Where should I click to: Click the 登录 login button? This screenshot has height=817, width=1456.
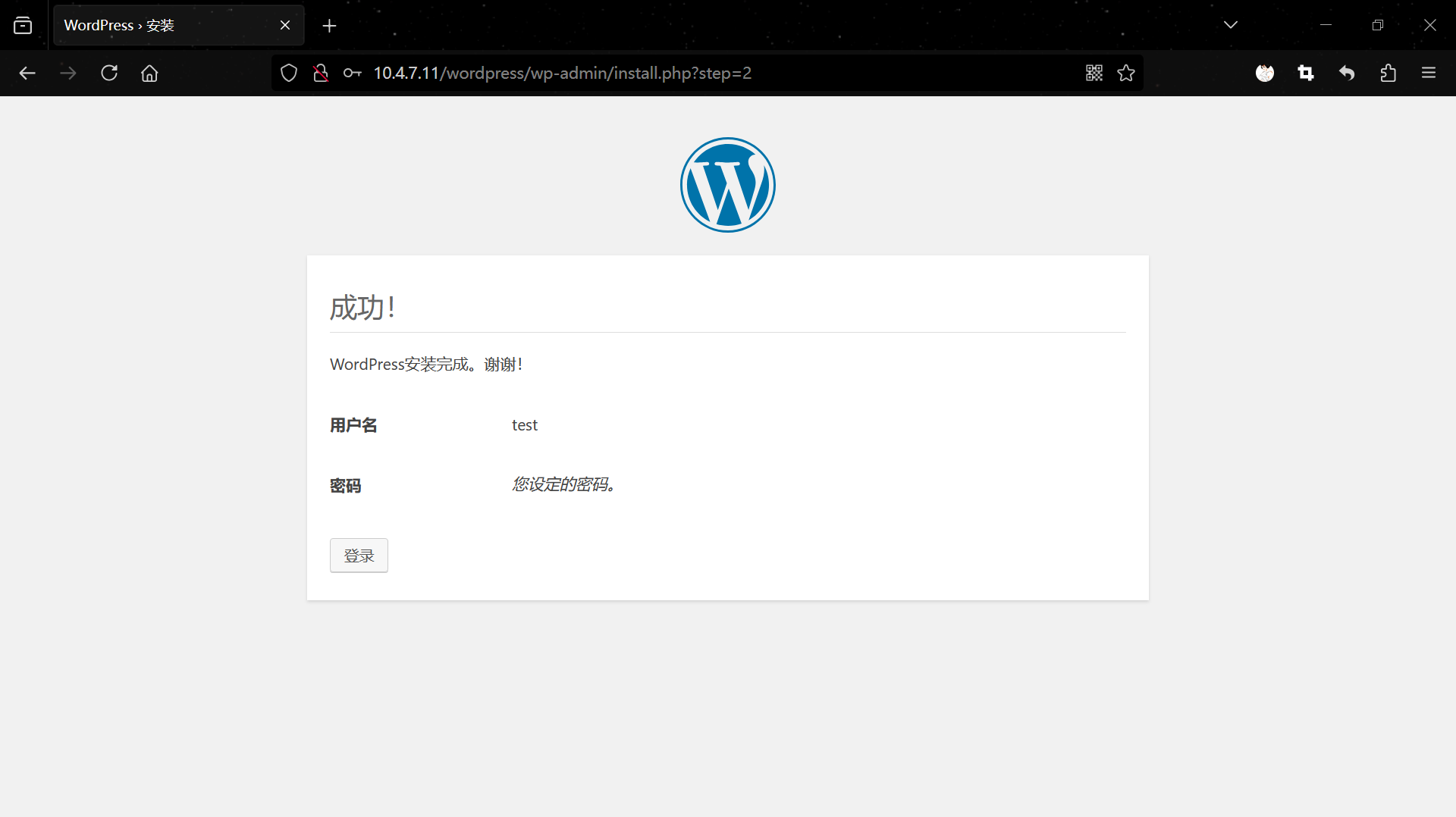tap(359, 556)
